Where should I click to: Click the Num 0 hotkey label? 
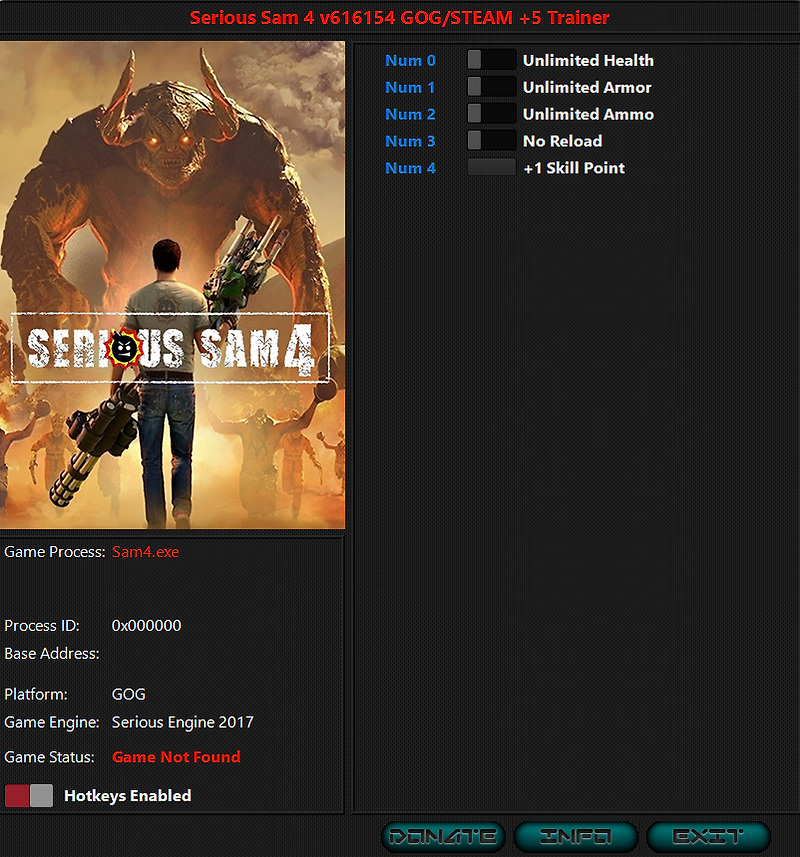410,60
